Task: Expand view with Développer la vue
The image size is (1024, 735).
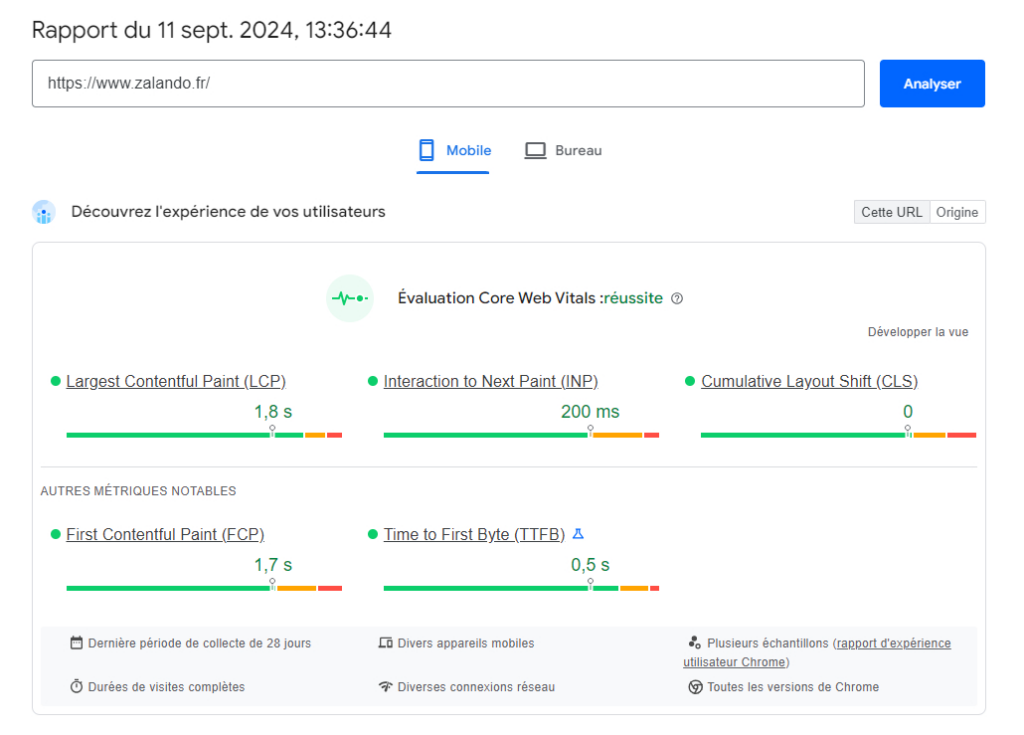Action: (x=917, y=332)
